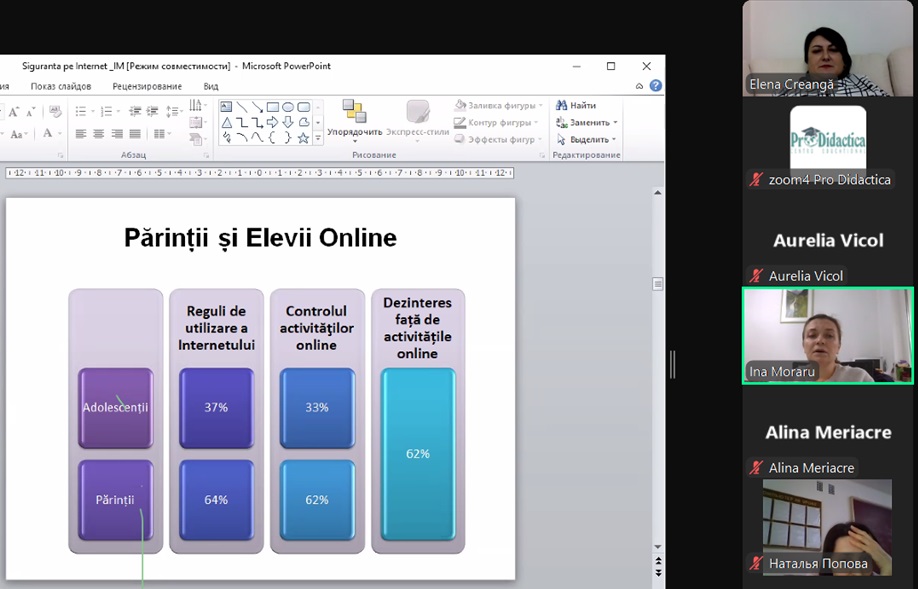Open the text columns dropdown
Screen dimensions: 918x589
coord(161,134)
